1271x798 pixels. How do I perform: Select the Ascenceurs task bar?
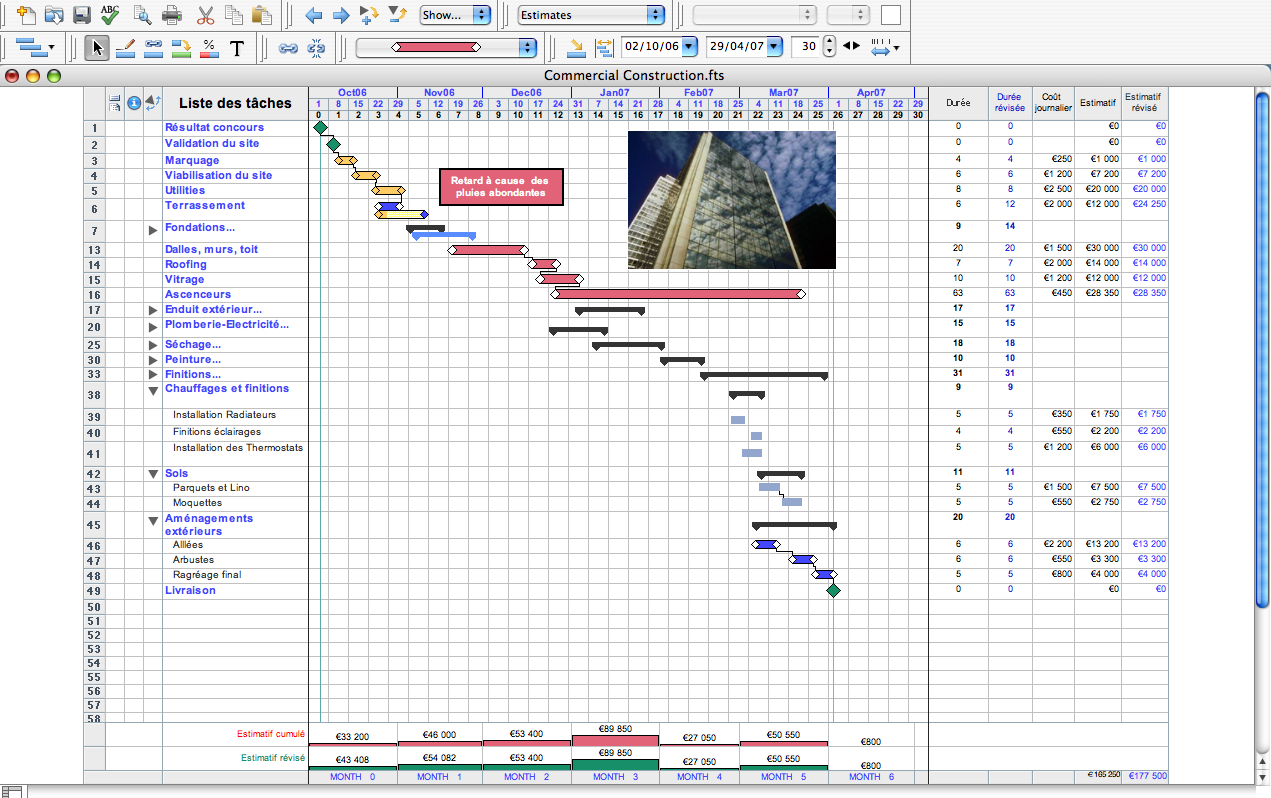(x=678, y=294)
